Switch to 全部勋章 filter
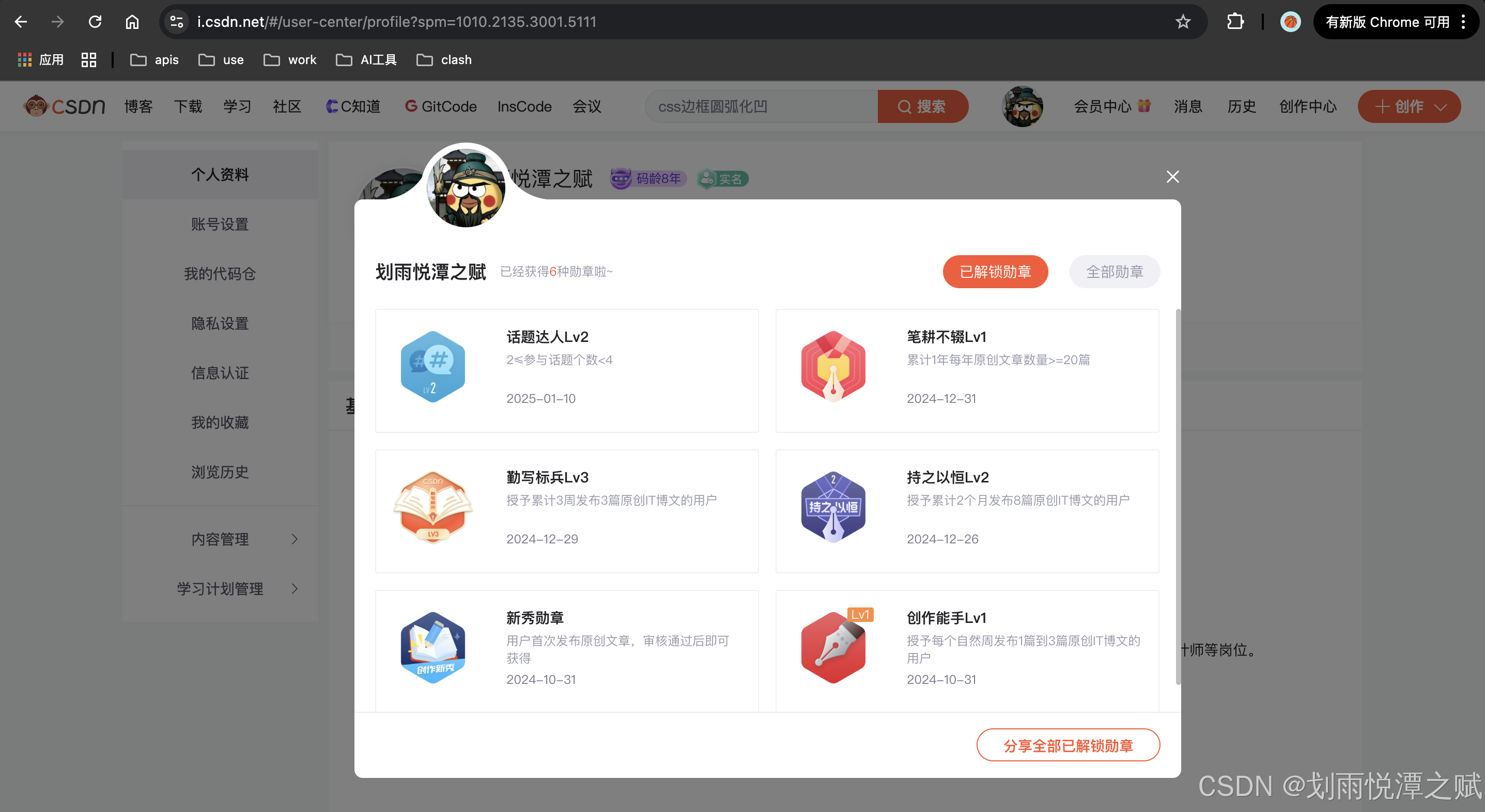Screen dimensions: 1485x812 pyautogui.click(x=1114, y=271)
